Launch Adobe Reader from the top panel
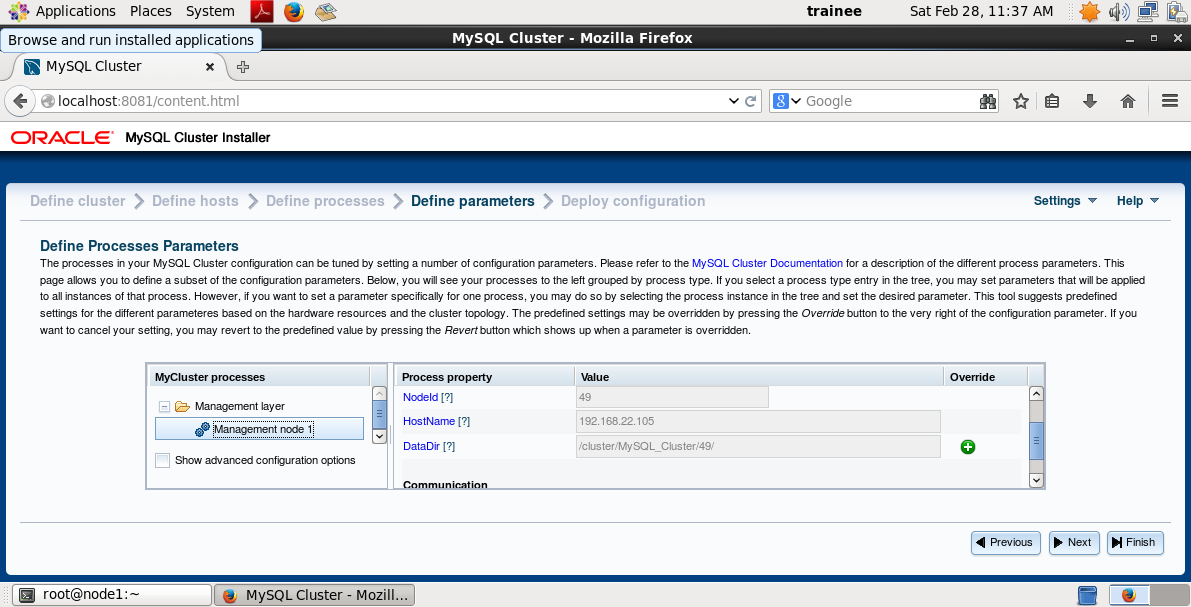Image resolution: width=1191 pixels, height=607 pixels. tap(262, 11)
